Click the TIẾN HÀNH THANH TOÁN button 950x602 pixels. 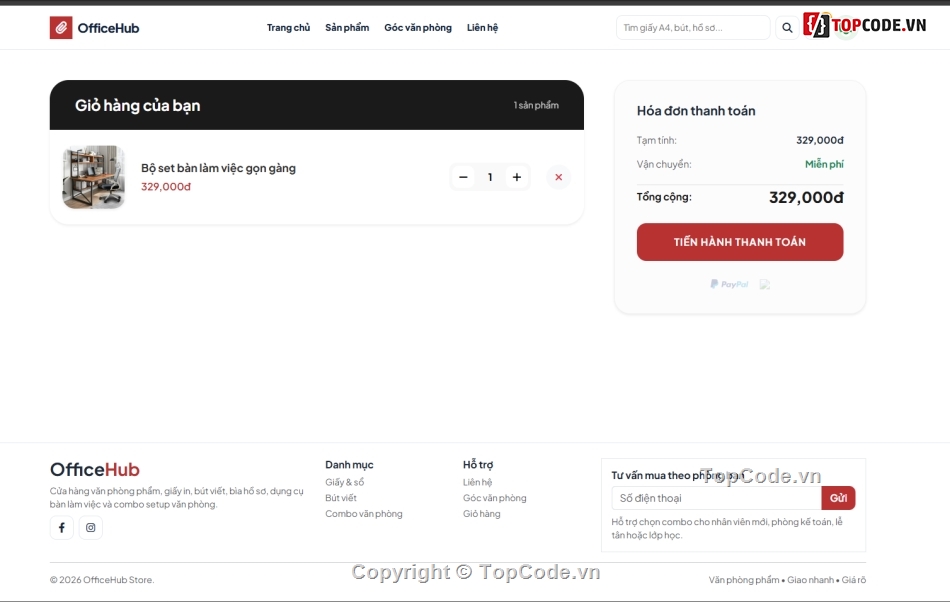click(740, 242)
